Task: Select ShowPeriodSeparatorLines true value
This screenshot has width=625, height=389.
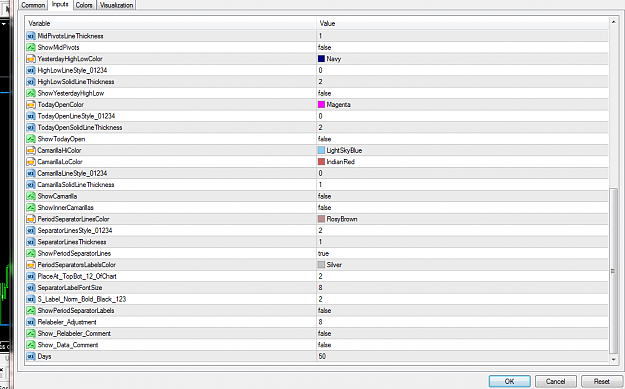Action: pyautogui.click(x=324, y=253)
